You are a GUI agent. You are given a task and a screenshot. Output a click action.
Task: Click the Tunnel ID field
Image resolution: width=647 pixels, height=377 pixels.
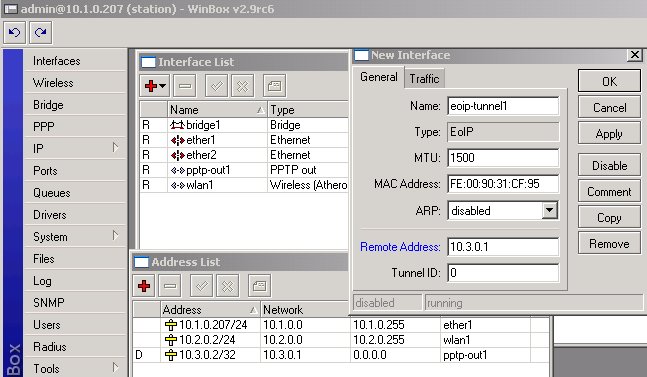pyautogui.click(x=503, y=273)
